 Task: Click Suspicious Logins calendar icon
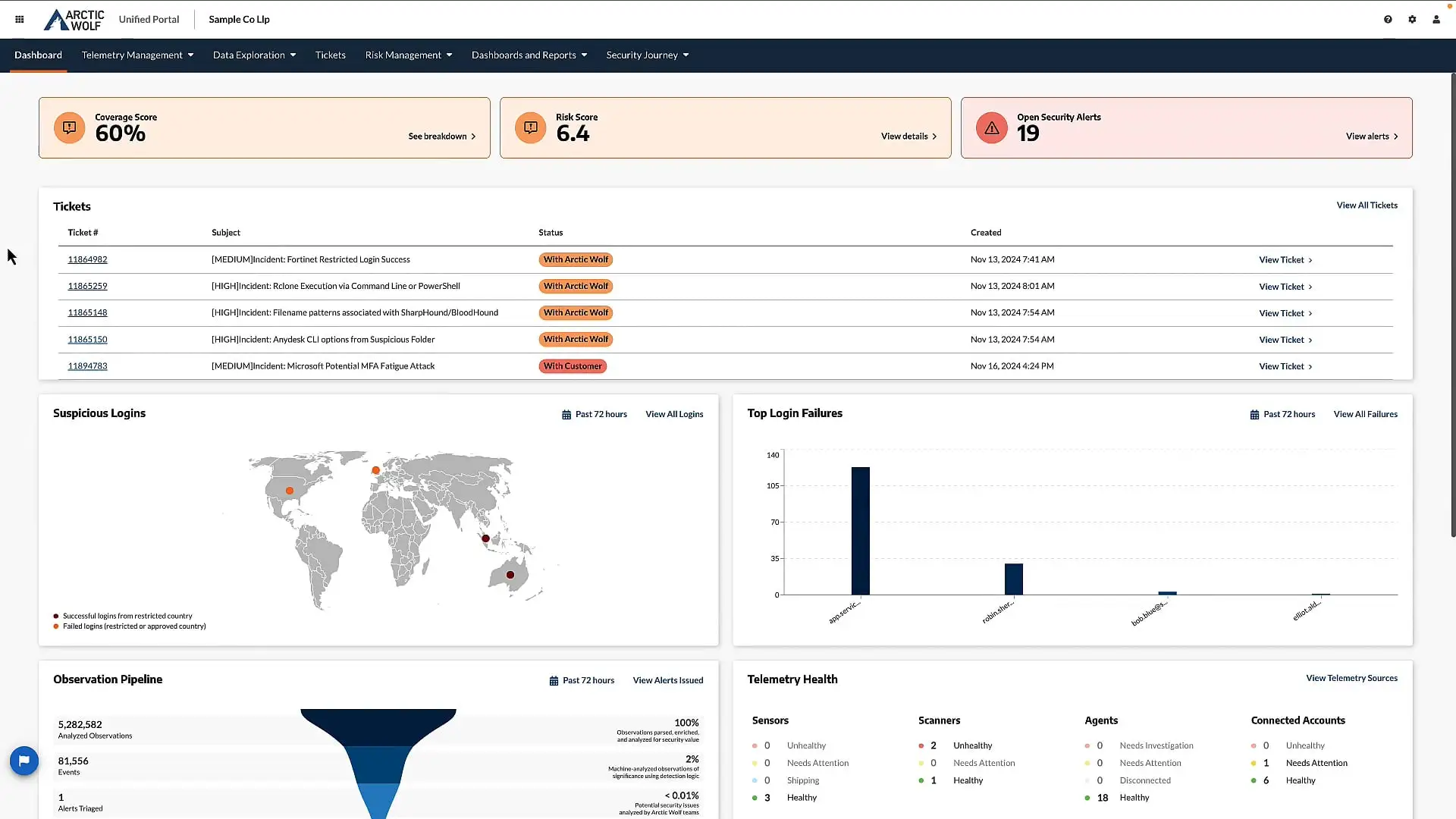click(x=566, y=415)
